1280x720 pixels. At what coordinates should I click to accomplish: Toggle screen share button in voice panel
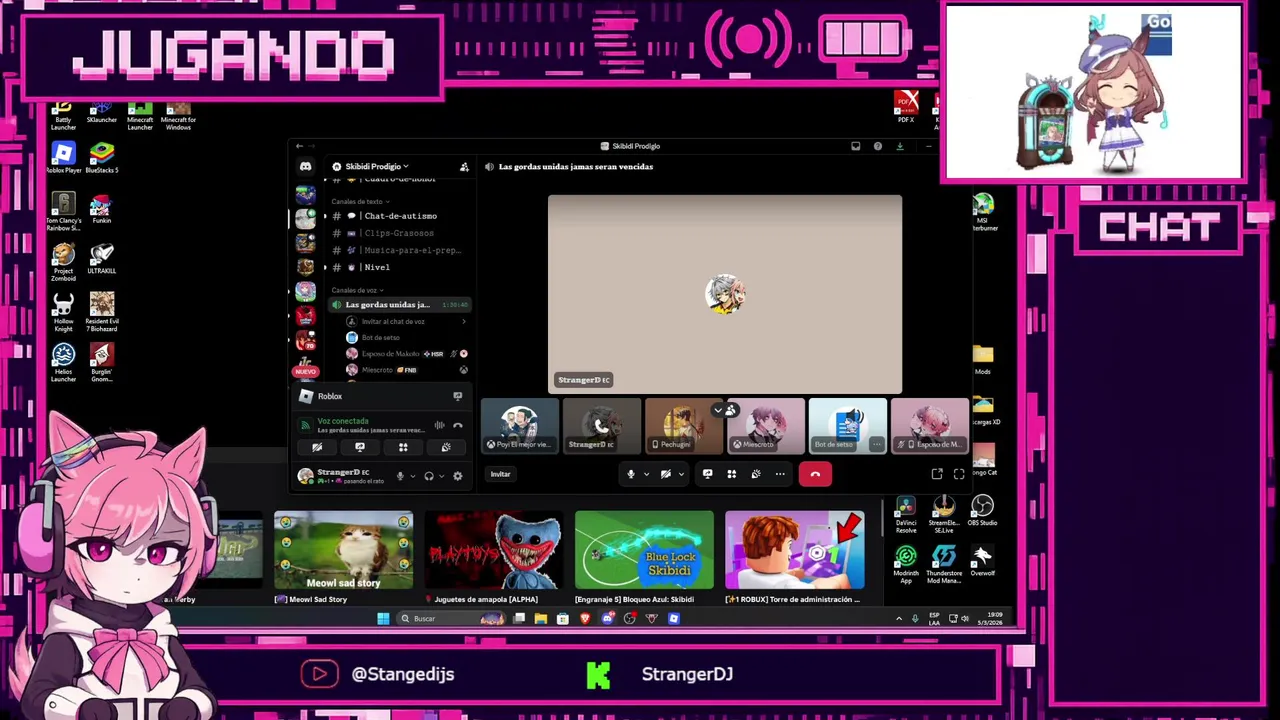point(360,447)
